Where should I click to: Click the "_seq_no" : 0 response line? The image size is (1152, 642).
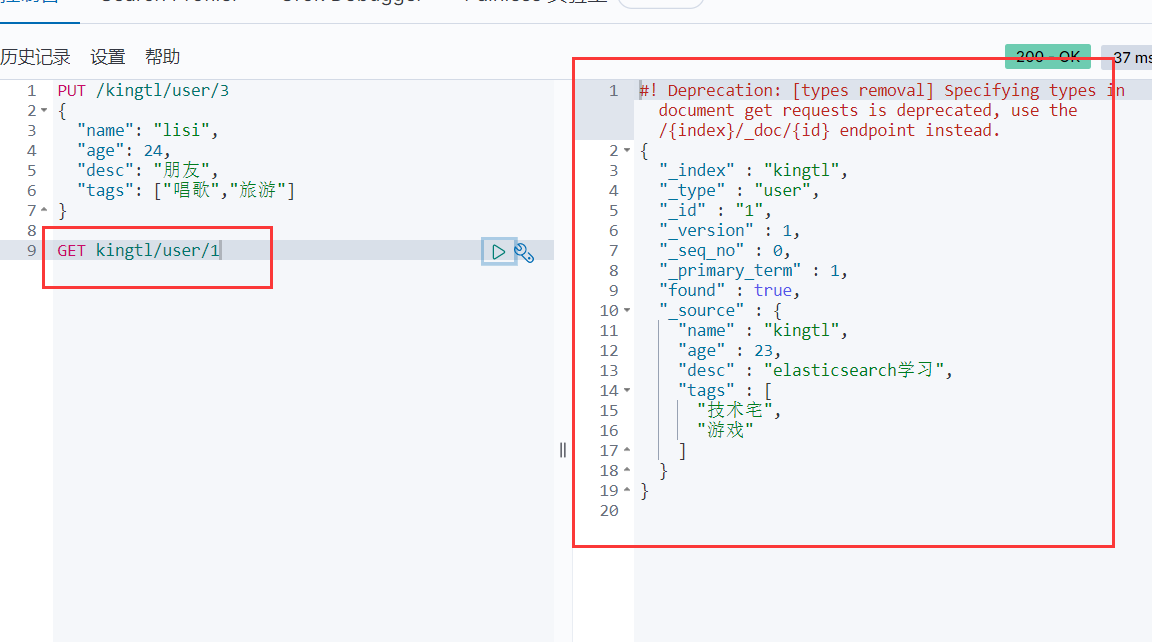(724, 250)
